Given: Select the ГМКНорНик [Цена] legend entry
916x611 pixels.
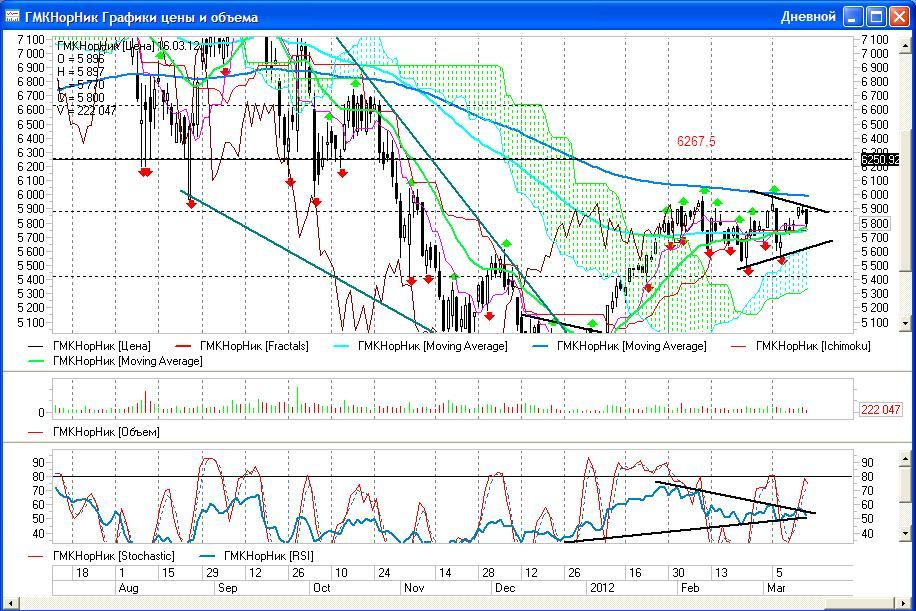Looking at the screenshot, I should [x=89, y=346].
